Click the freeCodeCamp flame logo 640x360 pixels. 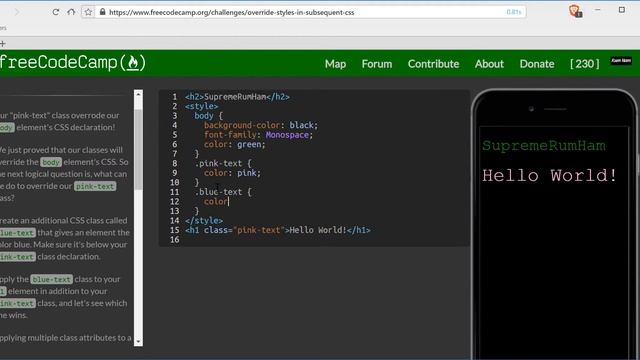click(133, 63)
